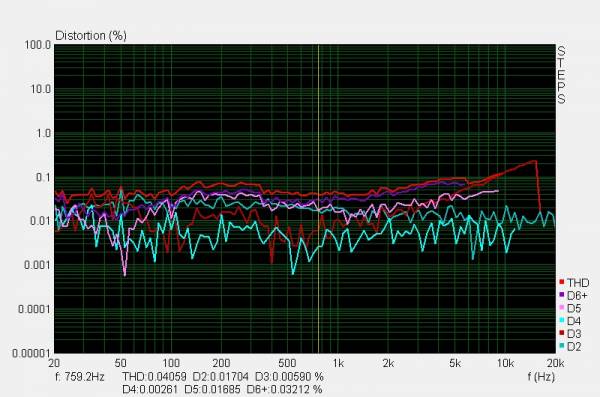Click the 100 x-axis tick label
Image resolution: width=600 pixels, height=397 pixels.
(x=171, y=363)
